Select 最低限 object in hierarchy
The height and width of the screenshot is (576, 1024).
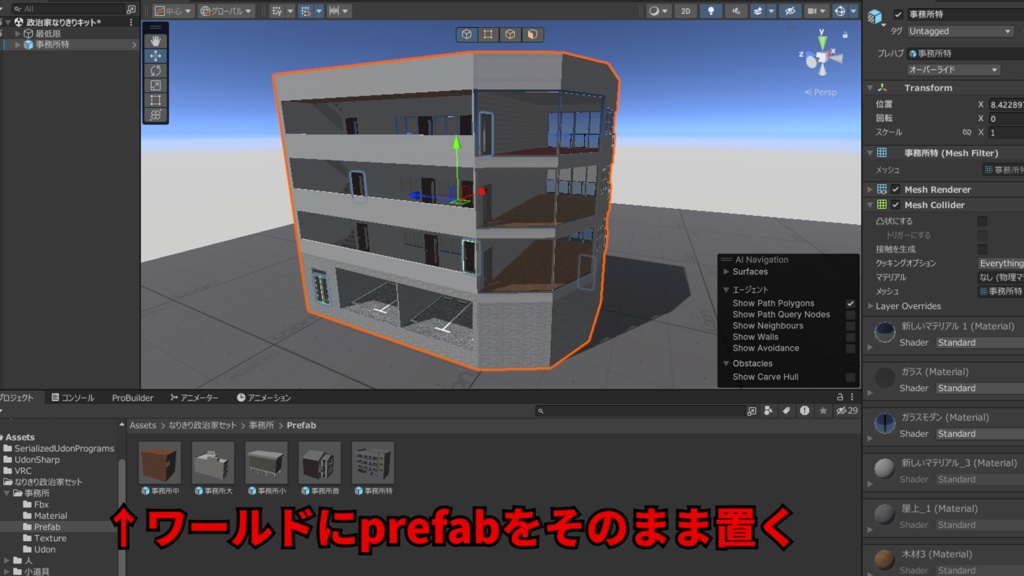(48, 33)
